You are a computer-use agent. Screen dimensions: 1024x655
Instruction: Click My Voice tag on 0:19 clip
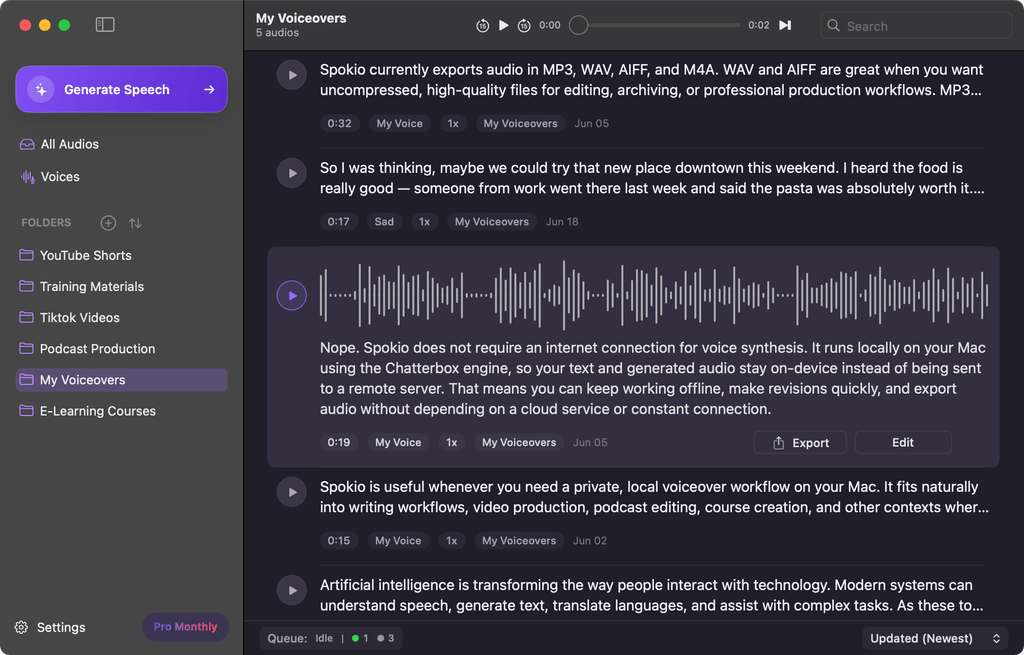(x=398, y=443)
